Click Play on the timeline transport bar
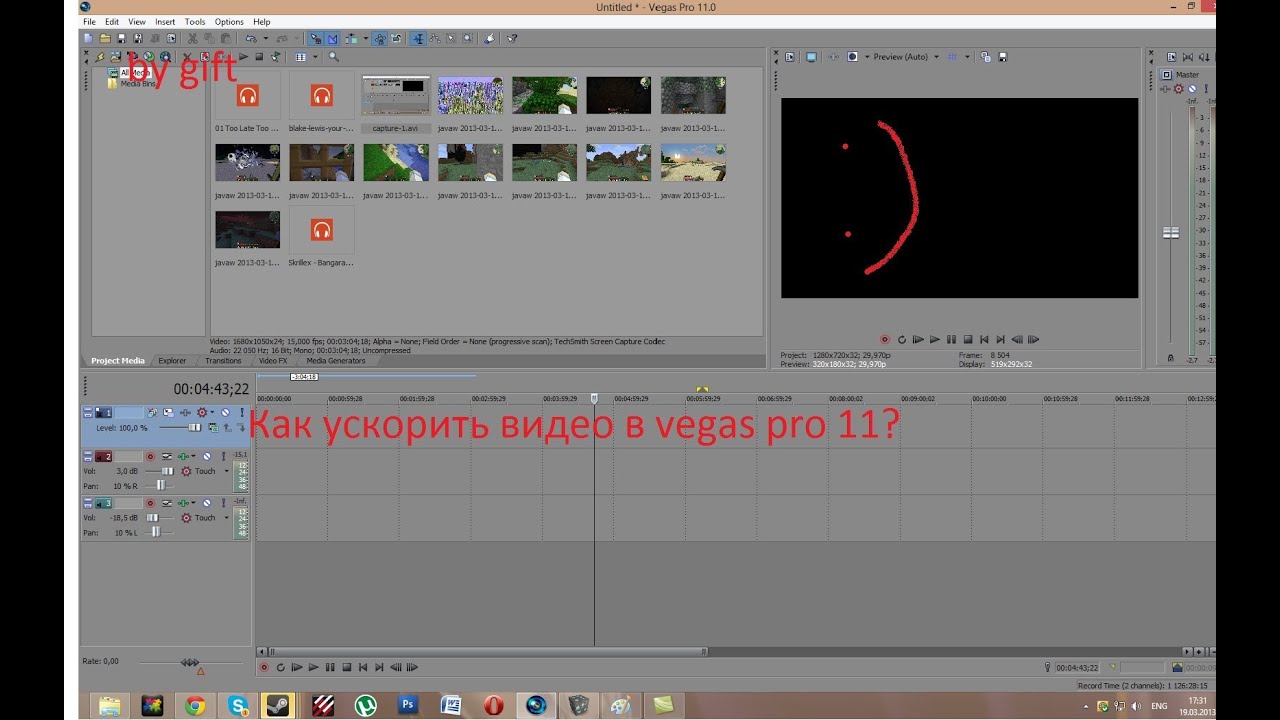The width and height of the screenshot is (1280, 720). click(312, 667)
